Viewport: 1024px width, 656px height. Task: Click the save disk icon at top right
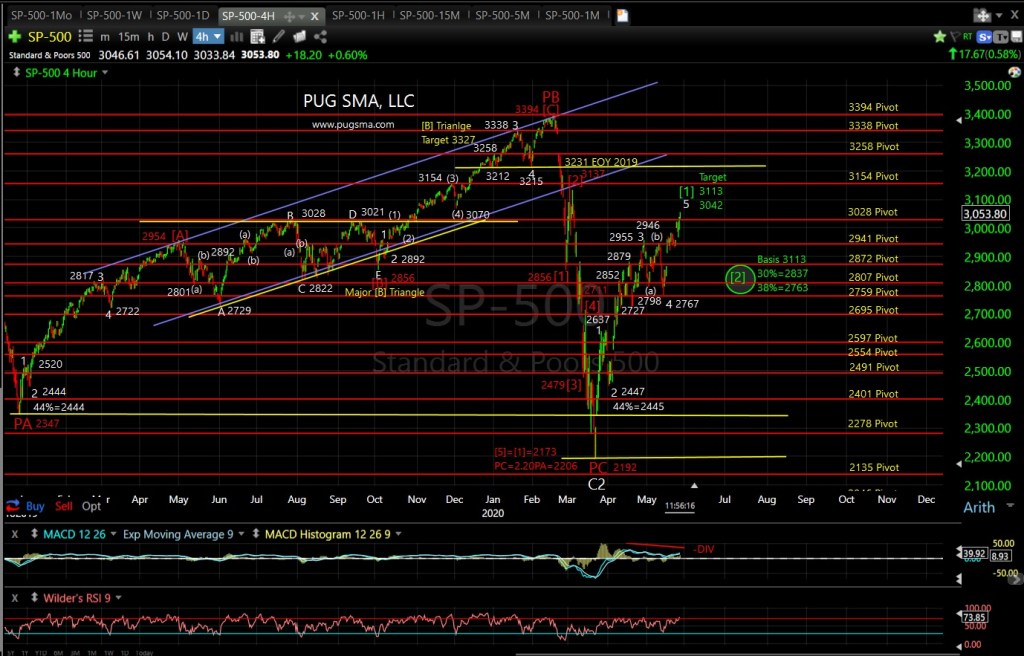[x=1017, y=37]
